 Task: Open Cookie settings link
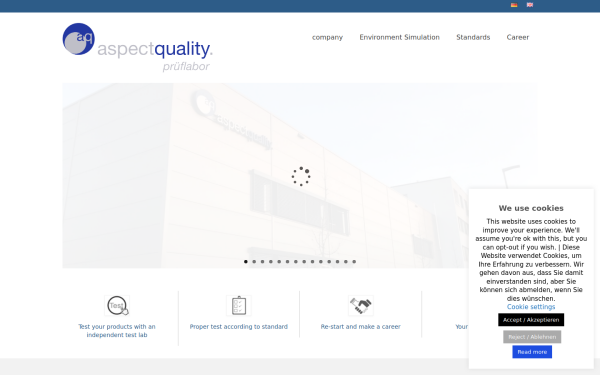point(531,307)
